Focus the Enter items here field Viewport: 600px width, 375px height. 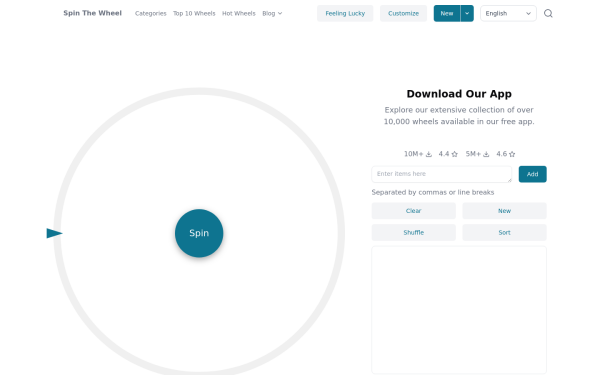pyautogui.click(x=442, y=174)
